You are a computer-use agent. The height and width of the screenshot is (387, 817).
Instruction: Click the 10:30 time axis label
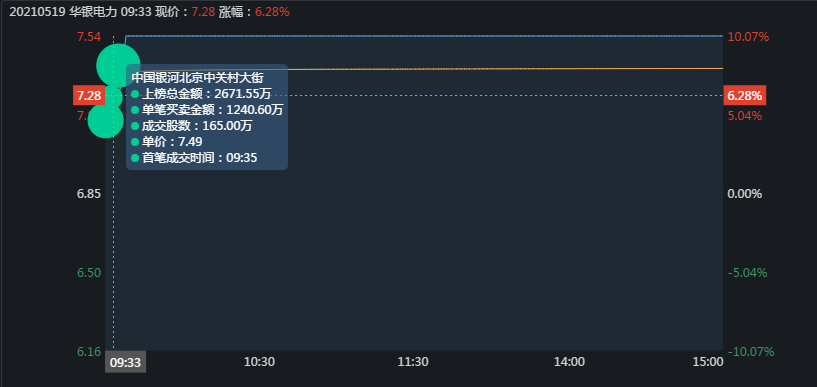click(x=259, y=362)
